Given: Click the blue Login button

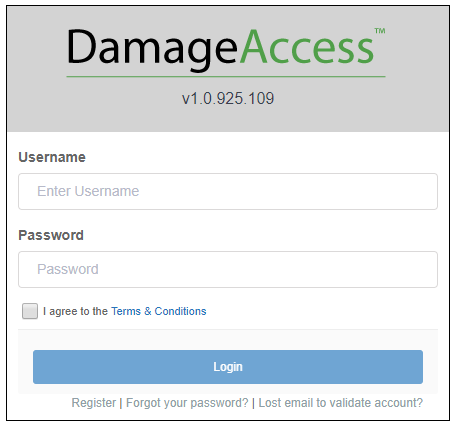Looking at the screenshot, I should coord(228,367).
